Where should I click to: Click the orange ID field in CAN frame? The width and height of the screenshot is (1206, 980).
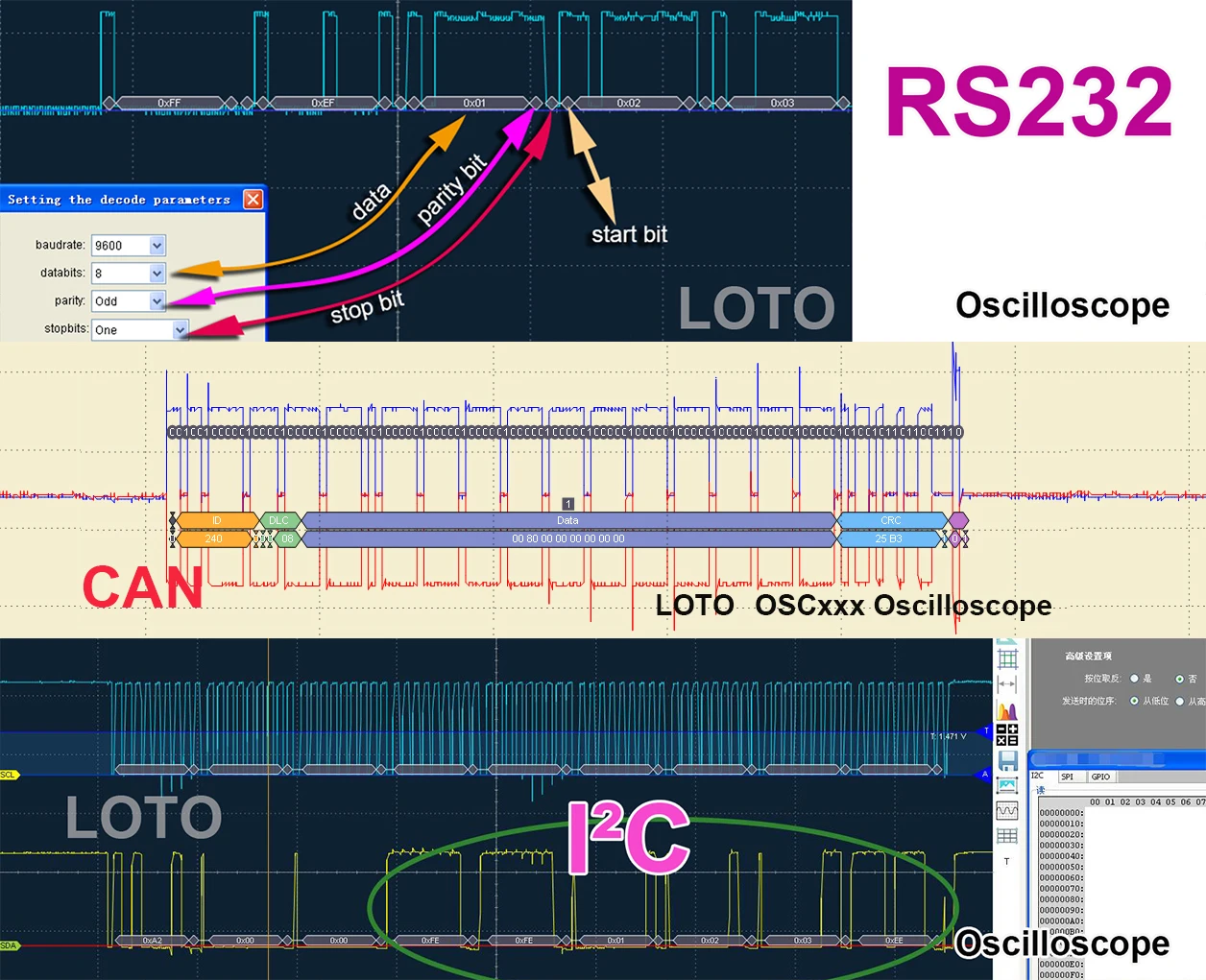(217, 520)
